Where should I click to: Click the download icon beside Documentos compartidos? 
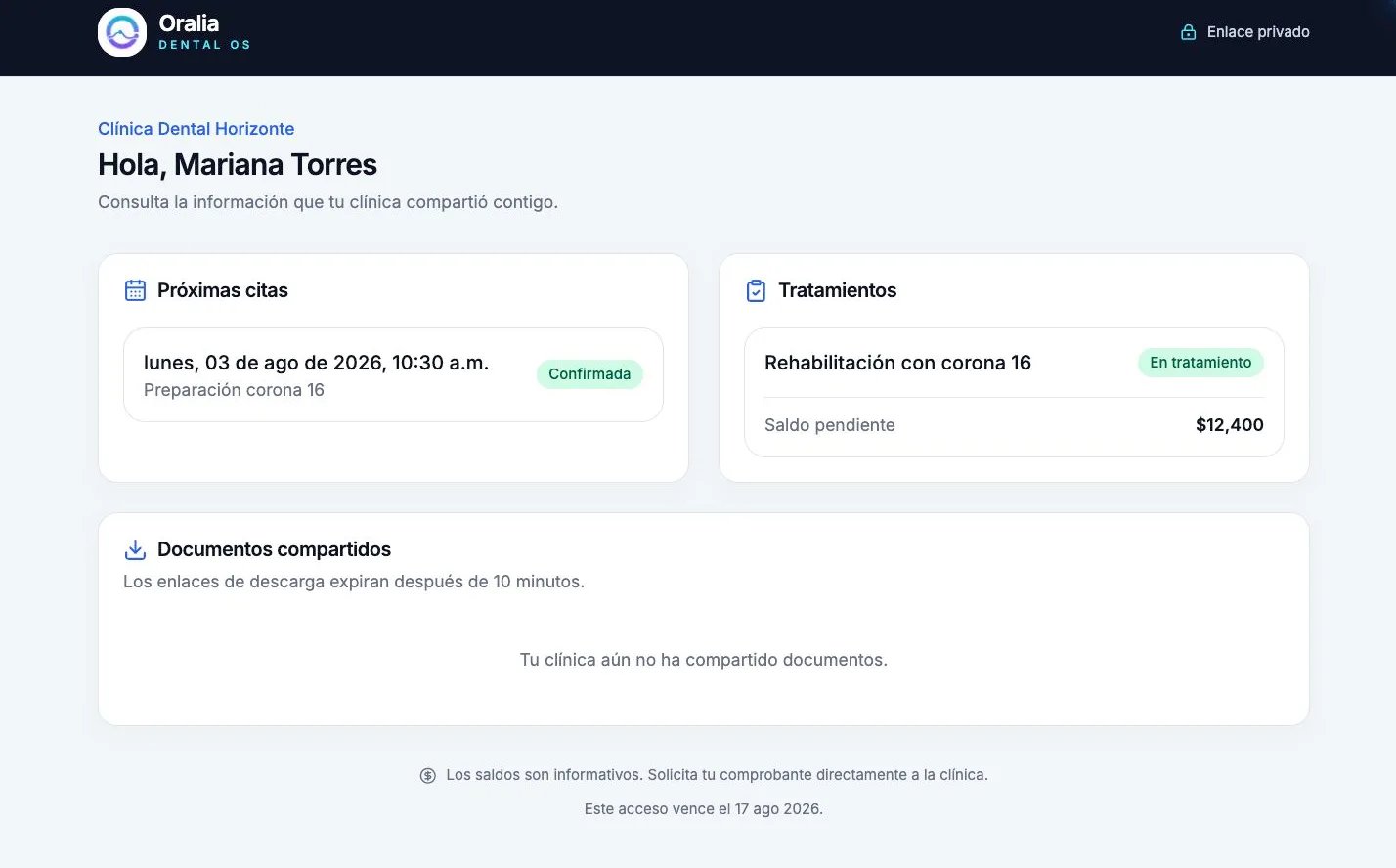135,549
